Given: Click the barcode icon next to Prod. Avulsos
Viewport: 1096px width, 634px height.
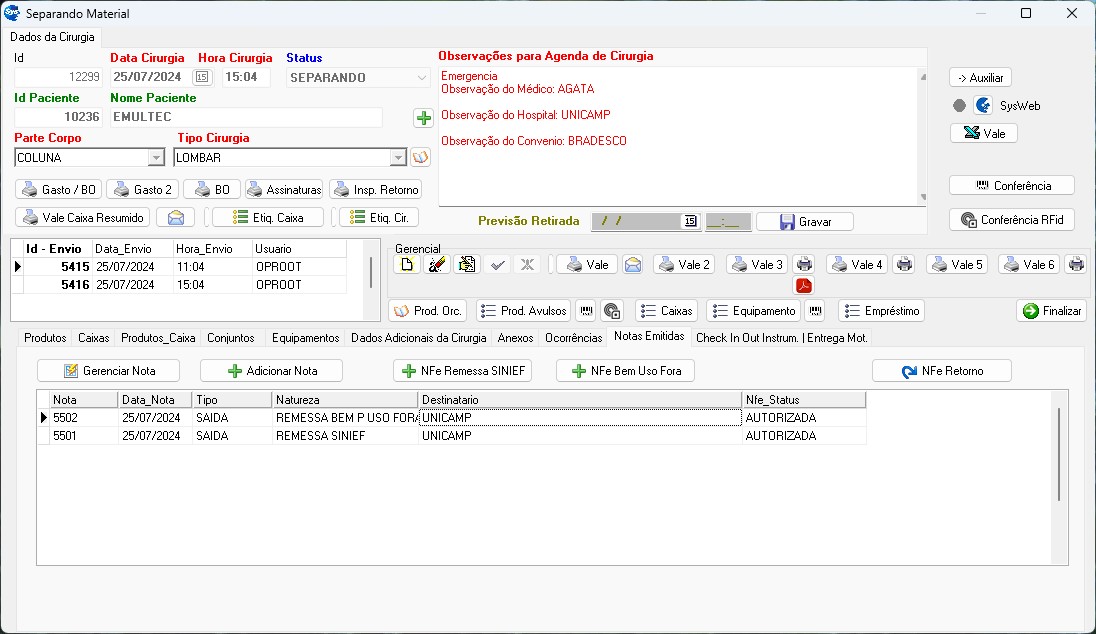Looking at the screenshot, I should click(x=587, y=311).
